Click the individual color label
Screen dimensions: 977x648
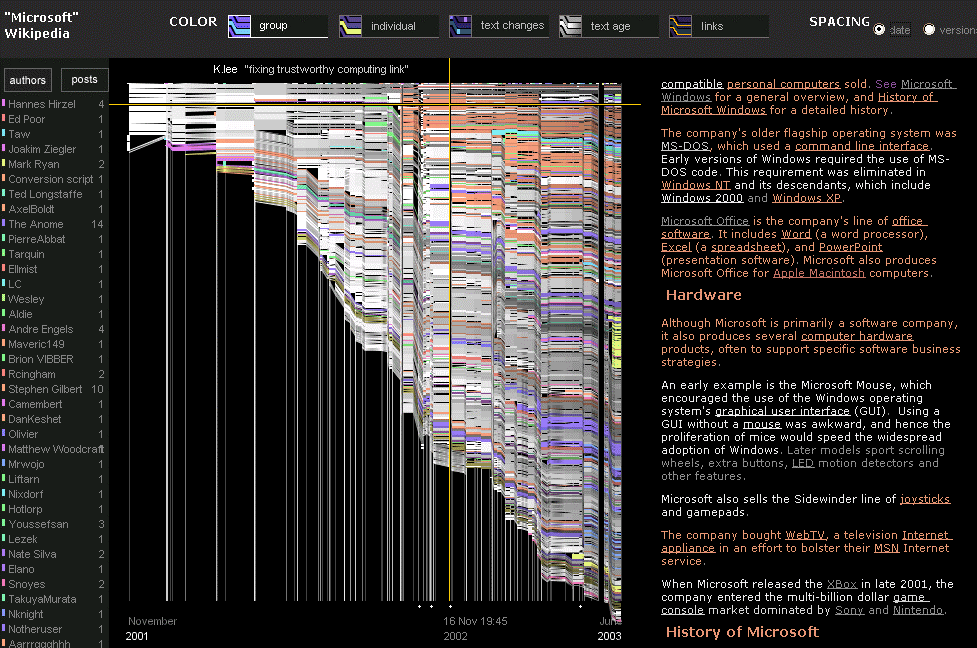pyautogui.click(x=393, y=26)
